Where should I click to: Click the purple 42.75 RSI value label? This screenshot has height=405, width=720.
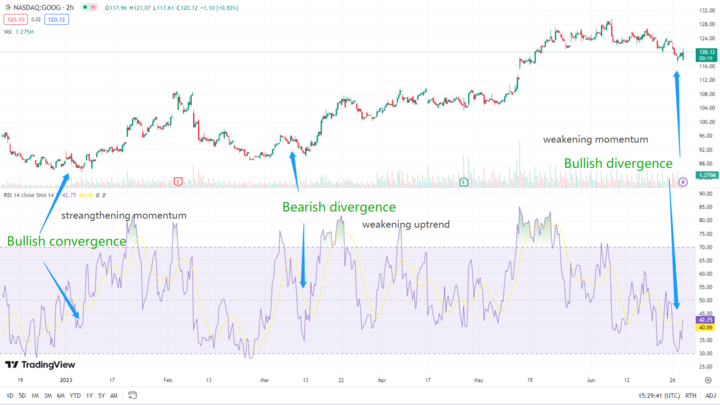click(x=705, y=320)
